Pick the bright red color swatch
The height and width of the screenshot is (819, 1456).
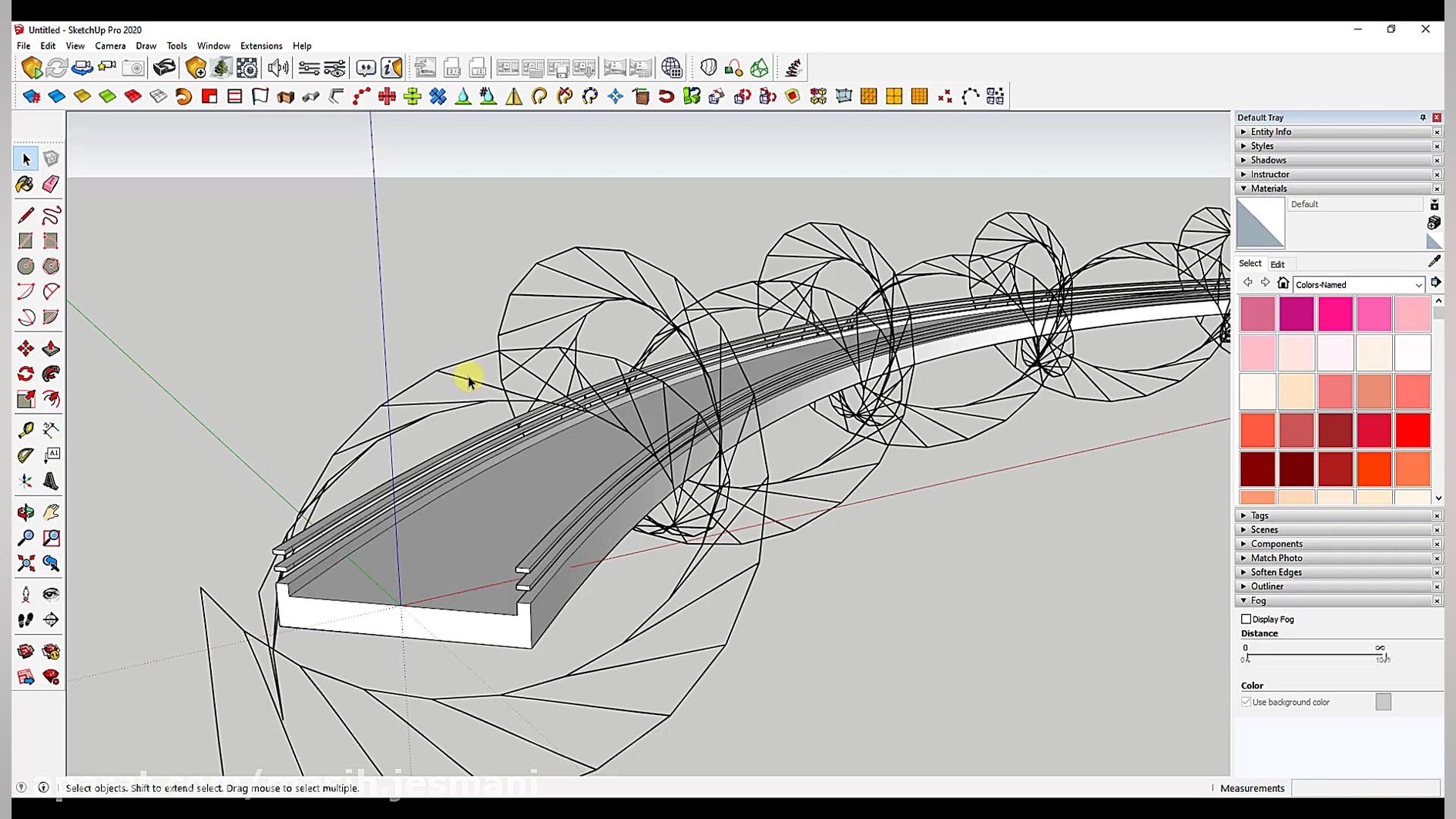1412,430
